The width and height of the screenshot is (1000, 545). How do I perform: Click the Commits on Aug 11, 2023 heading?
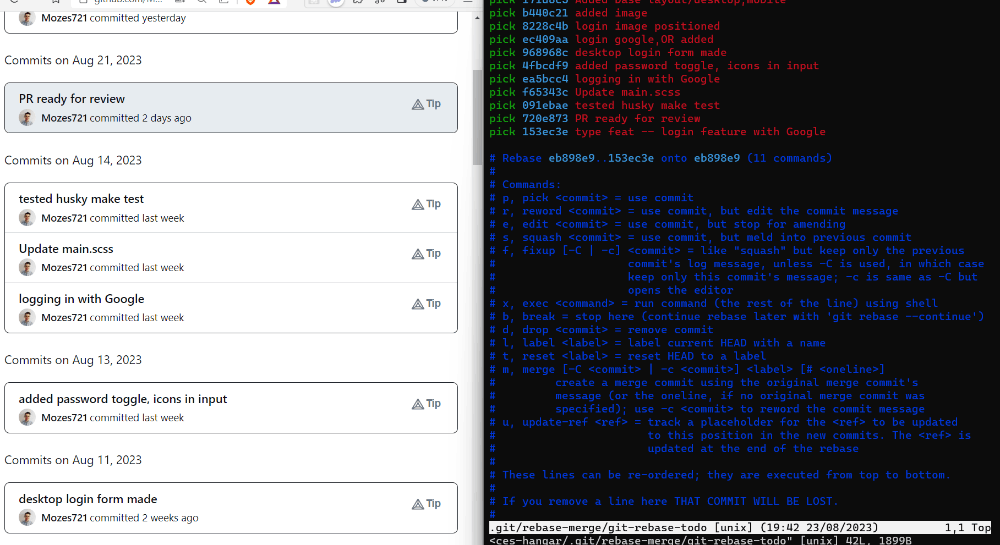tap(73, 460)
